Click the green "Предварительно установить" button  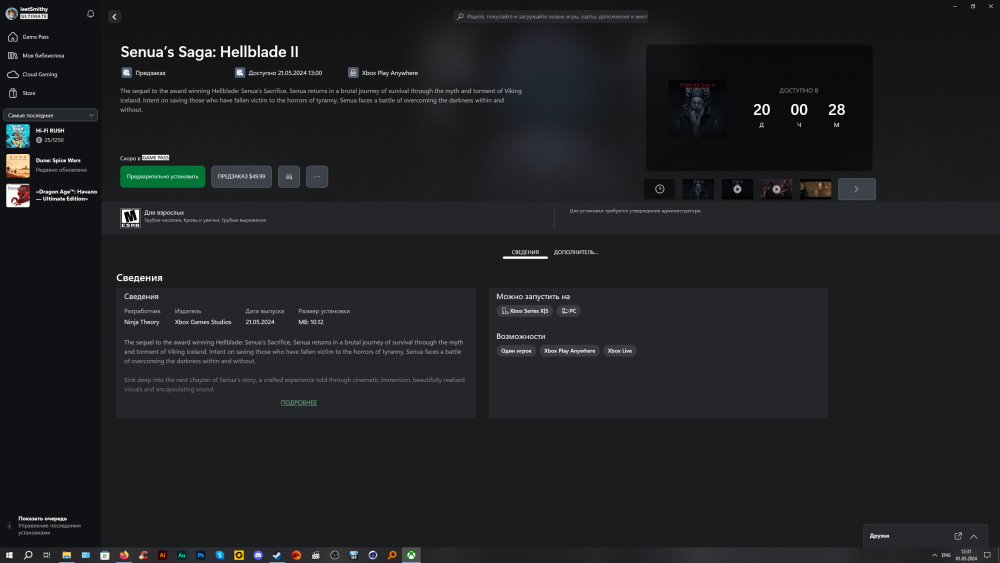click(x=162, y=176)
